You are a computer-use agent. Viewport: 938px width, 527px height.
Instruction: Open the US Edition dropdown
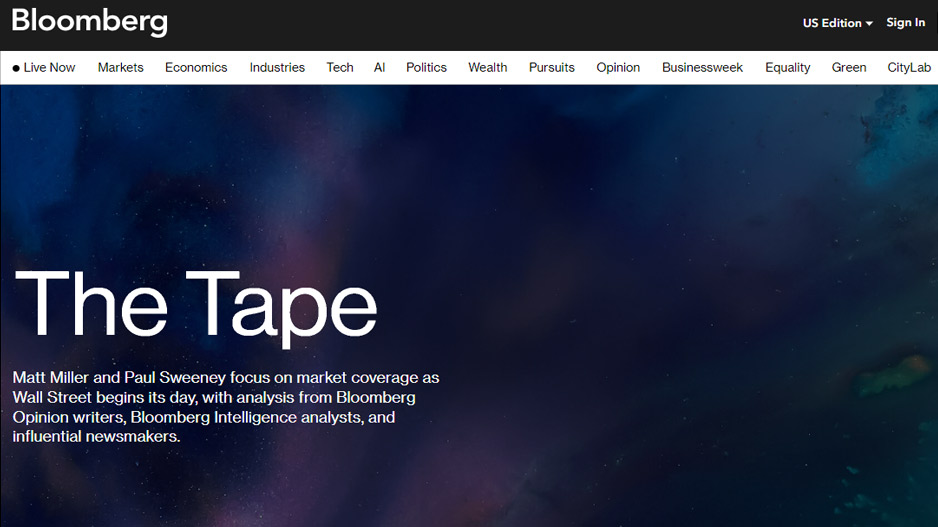[x=837, y=23]
